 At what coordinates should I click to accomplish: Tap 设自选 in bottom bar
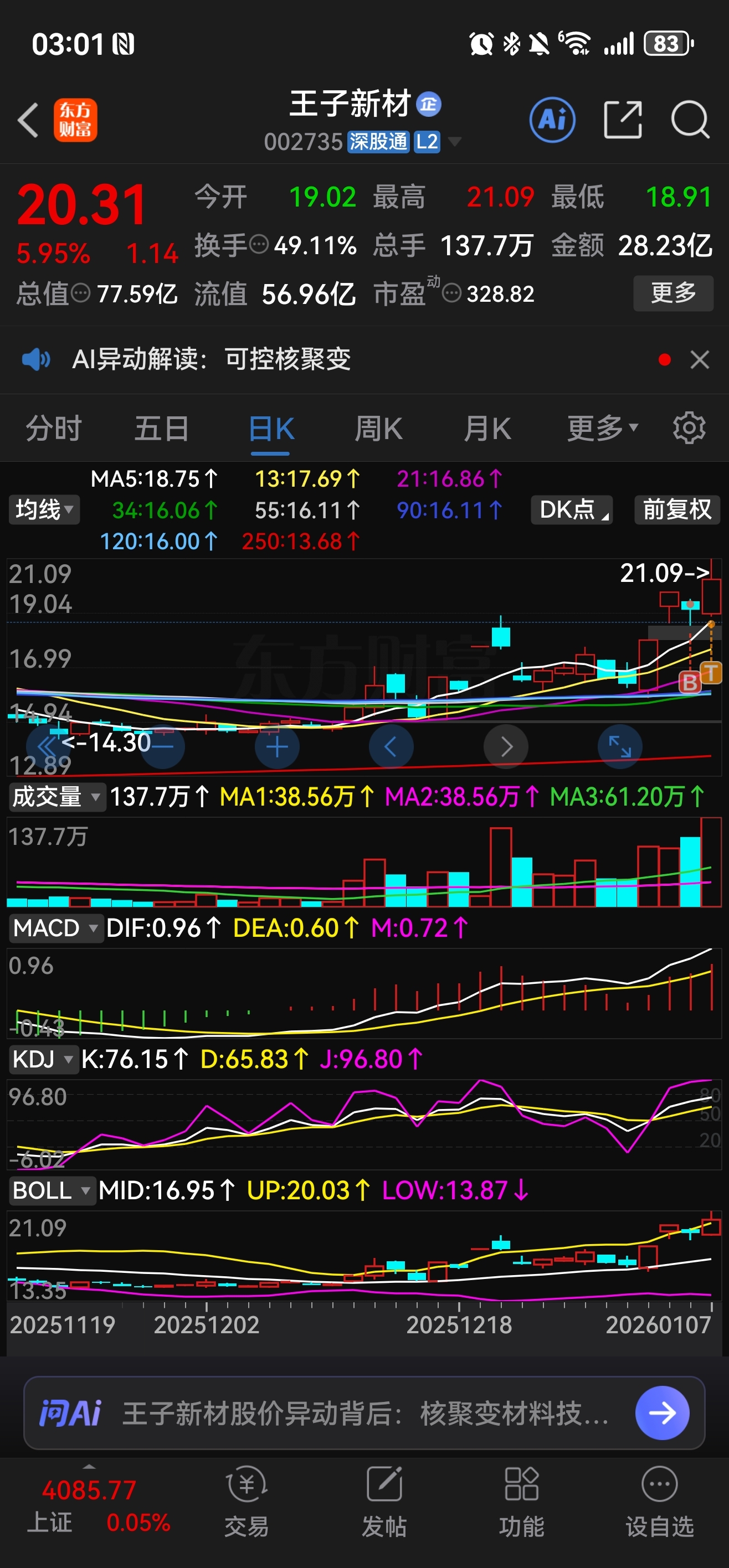pyautogui.click(x=660, y=1500)
